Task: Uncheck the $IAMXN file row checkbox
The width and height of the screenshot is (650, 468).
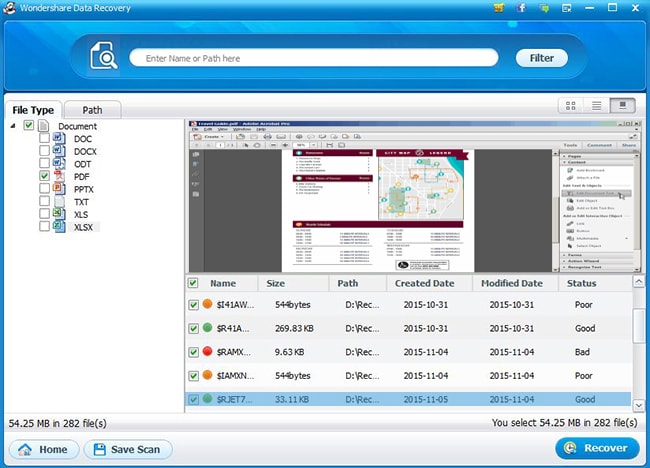Action: point(194,376)
